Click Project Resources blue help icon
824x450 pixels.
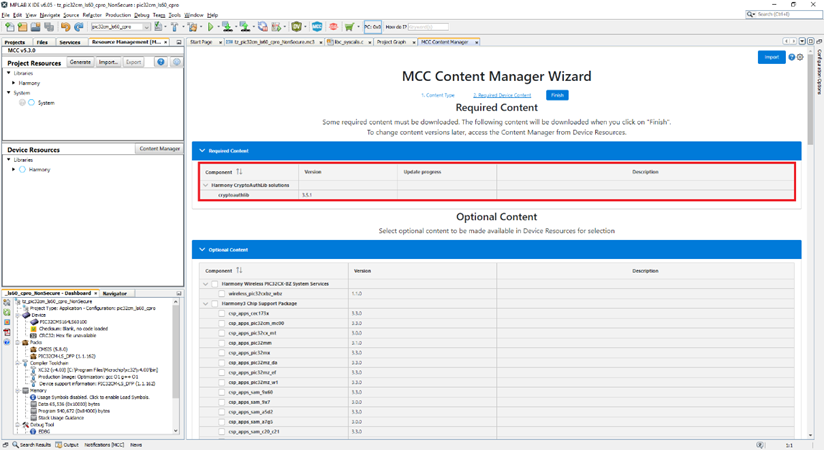[x=161, y=62]
